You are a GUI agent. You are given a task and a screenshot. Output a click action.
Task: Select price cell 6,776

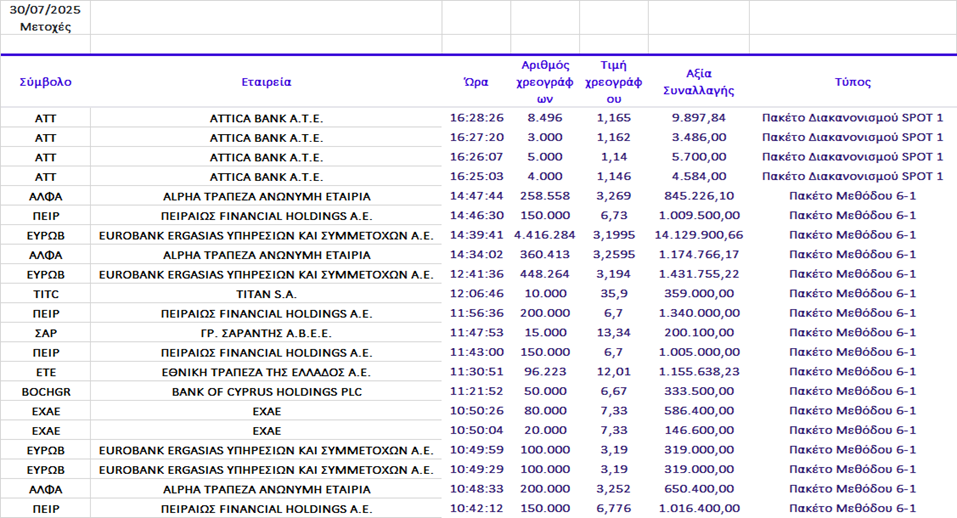click(x=613, y=508)
